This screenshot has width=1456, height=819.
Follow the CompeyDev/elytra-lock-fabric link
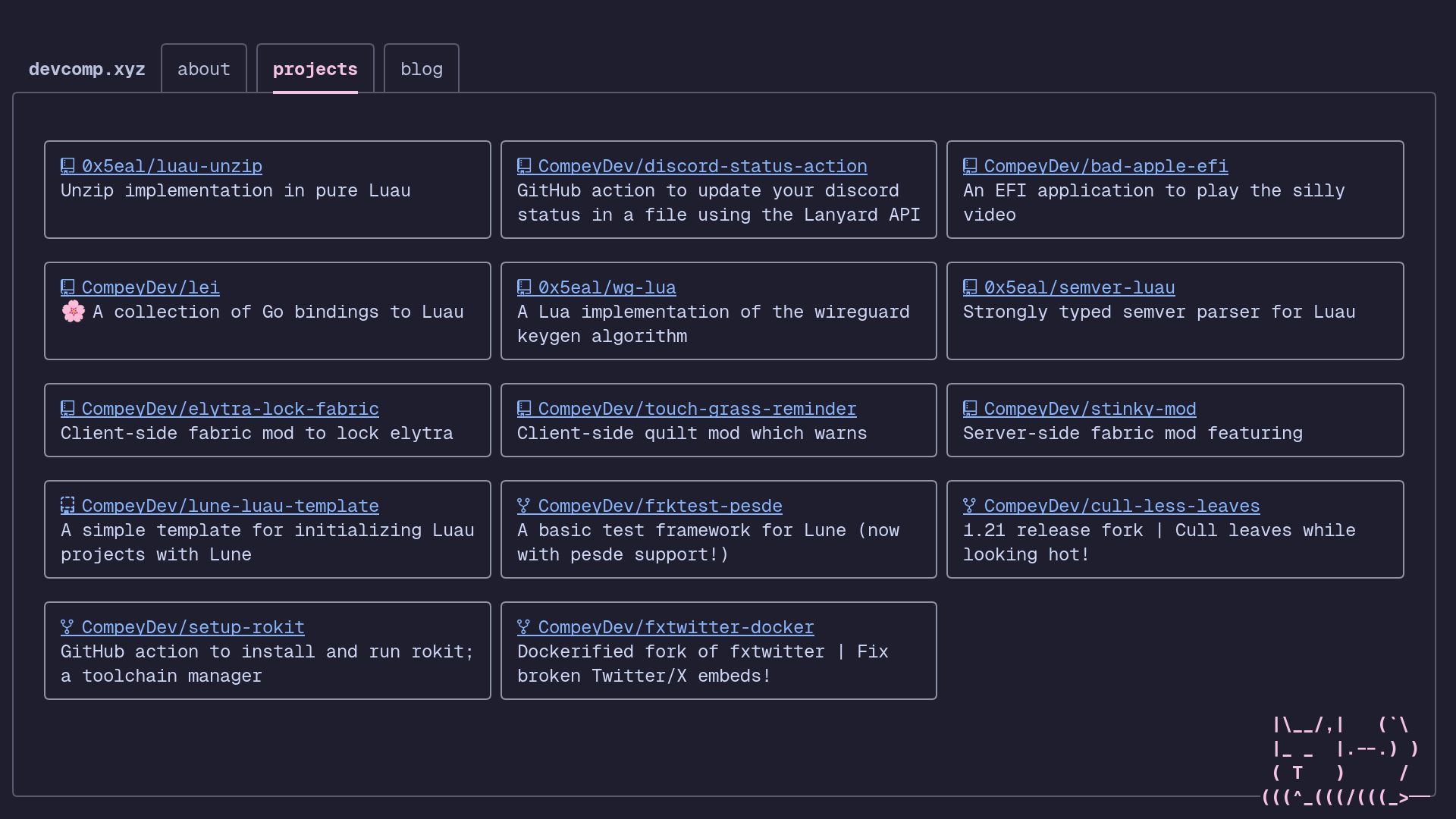[231, 409]
